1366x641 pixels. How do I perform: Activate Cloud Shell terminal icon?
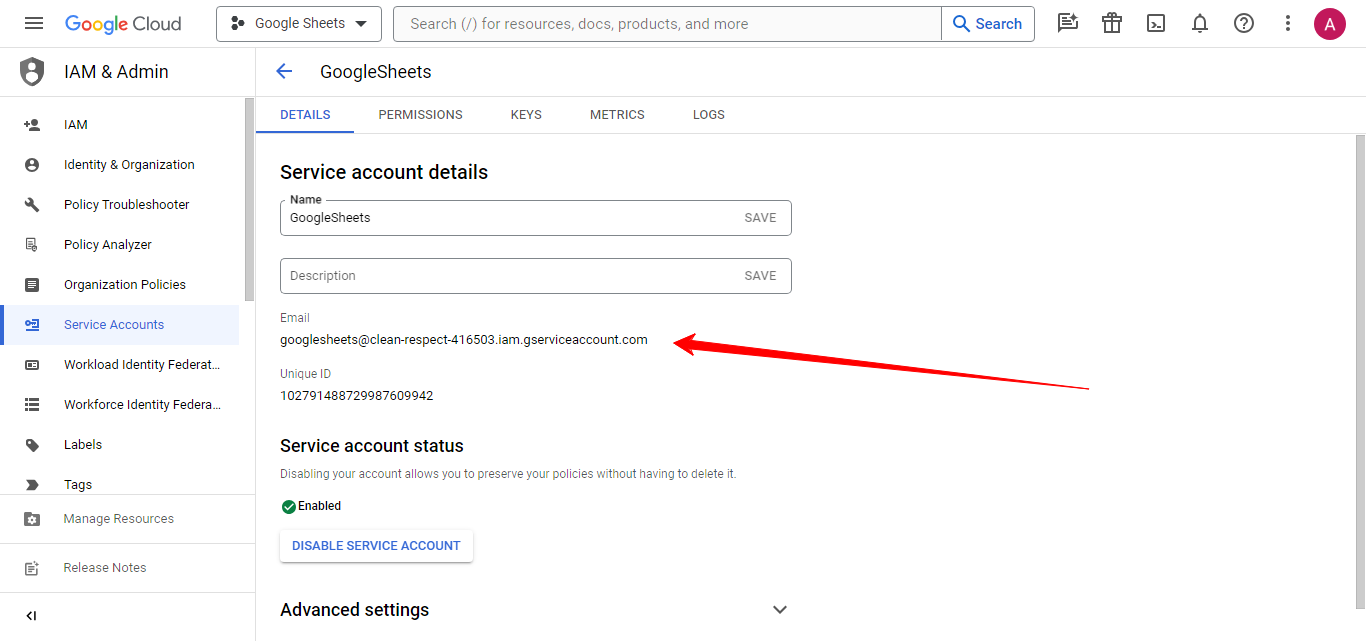pos(1156,24)
